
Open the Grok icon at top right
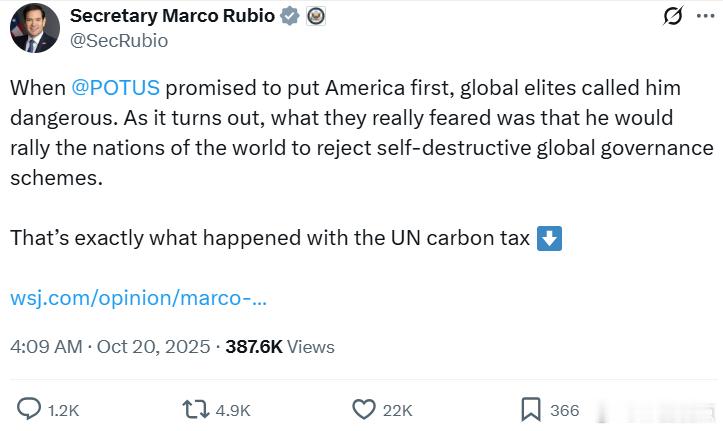[673, 17]
